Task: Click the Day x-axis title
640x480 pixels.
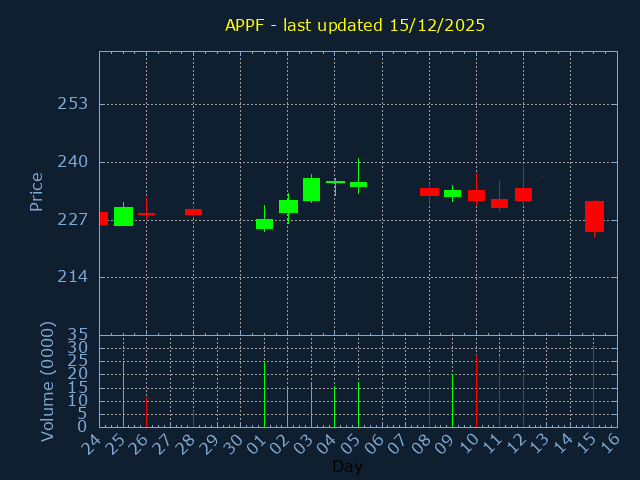Action: click(x=347, y=467)
